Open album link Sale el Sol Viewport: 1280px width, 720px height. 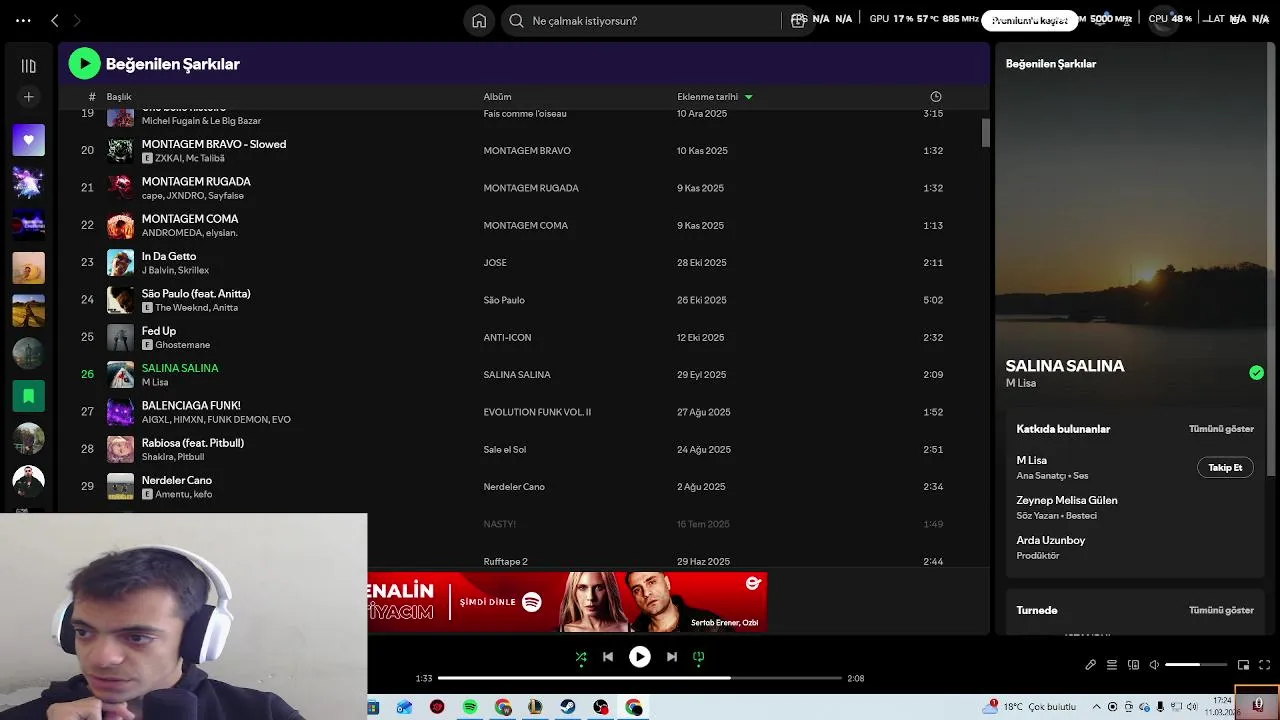pos(504,450)
